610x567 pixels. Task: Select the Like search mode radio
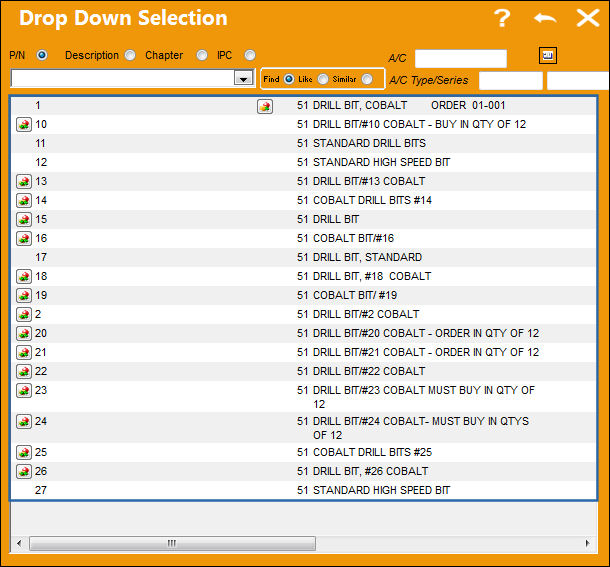click(323, 79)
